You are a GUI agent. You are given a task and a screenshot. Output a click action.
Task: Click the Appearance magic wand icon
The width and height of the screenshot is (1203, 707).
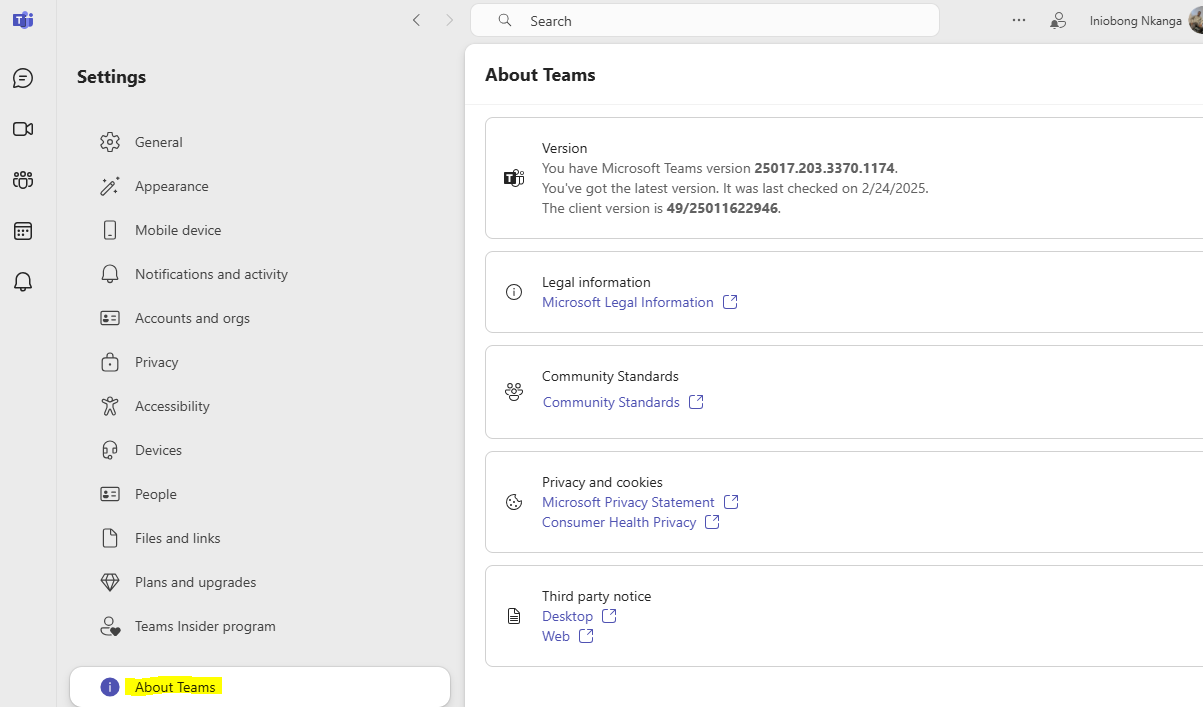coord(110,186)
